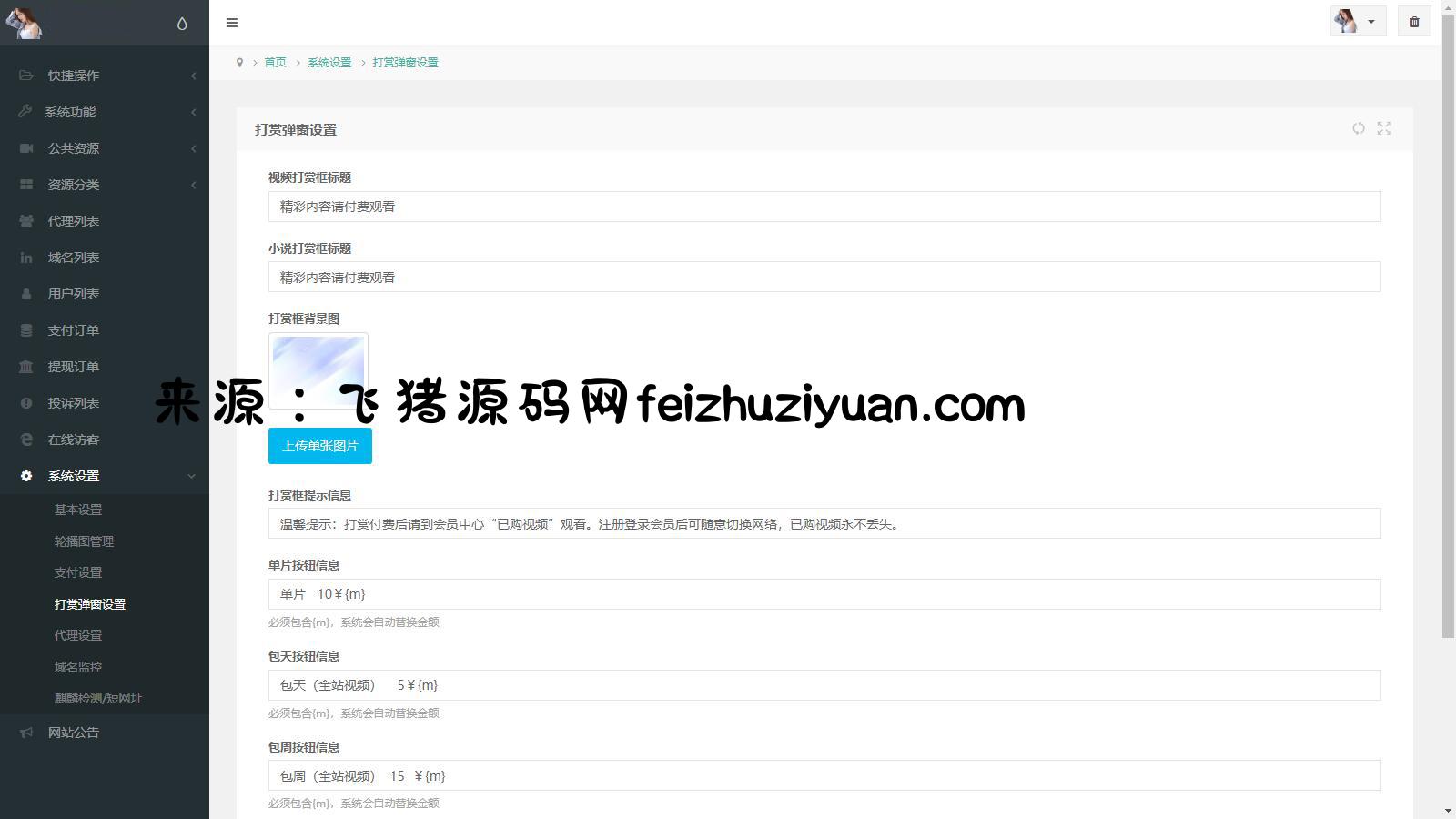Select 轮播图管理 submenu item
The image size is (1456, 819).
pyautogui.click(x=84, y=541)
